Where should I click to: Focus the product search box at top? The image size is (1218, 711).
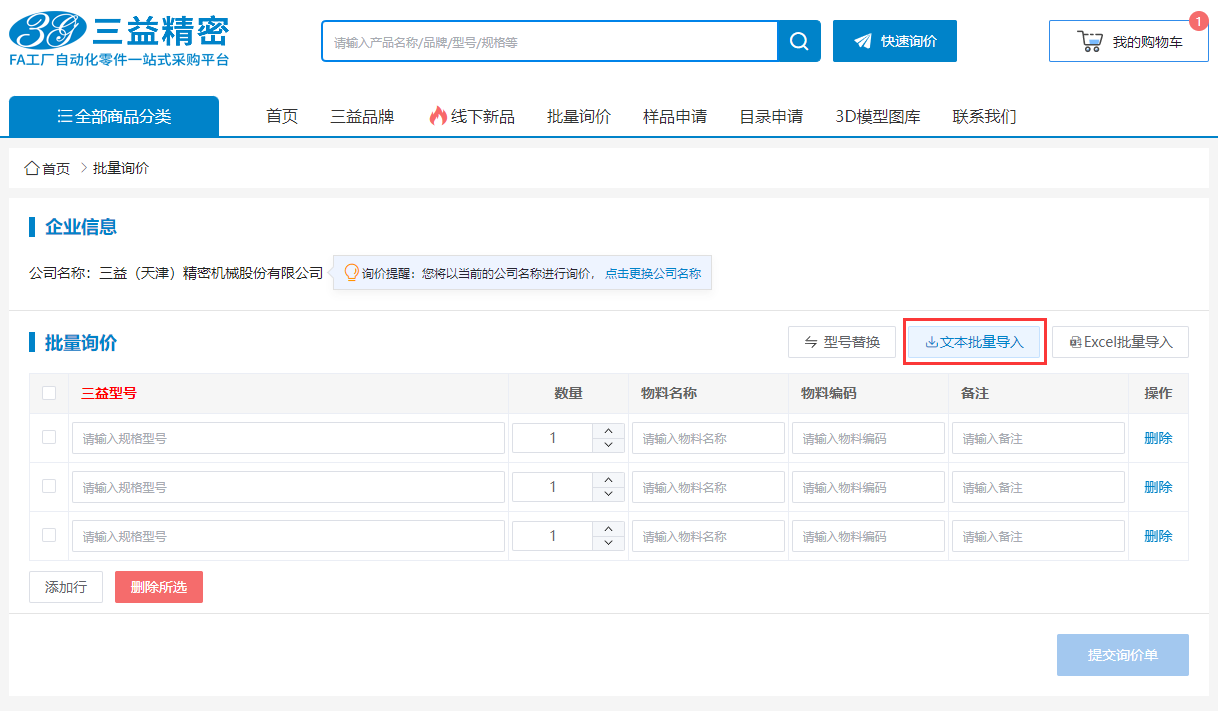click(550, 41)
